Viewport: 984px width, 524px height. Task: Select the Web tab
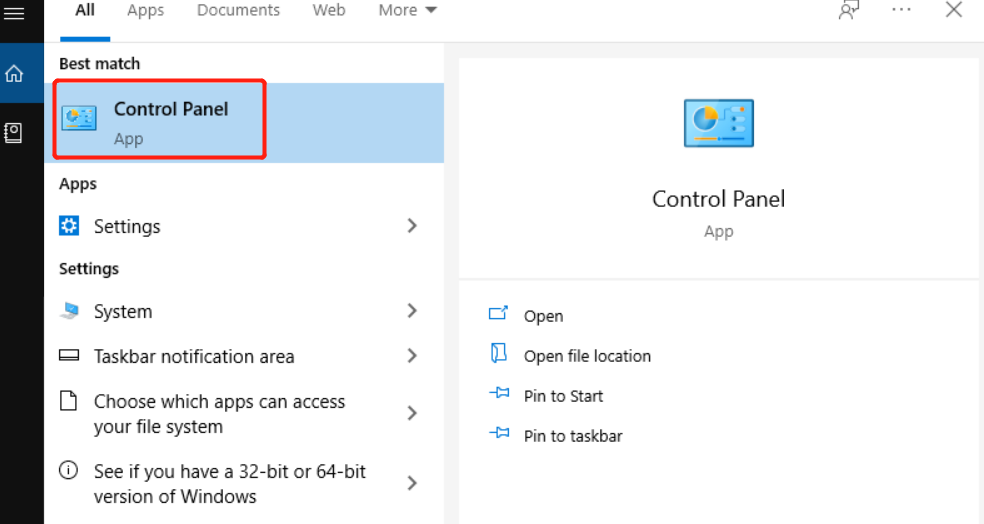[x=329, y=10]
